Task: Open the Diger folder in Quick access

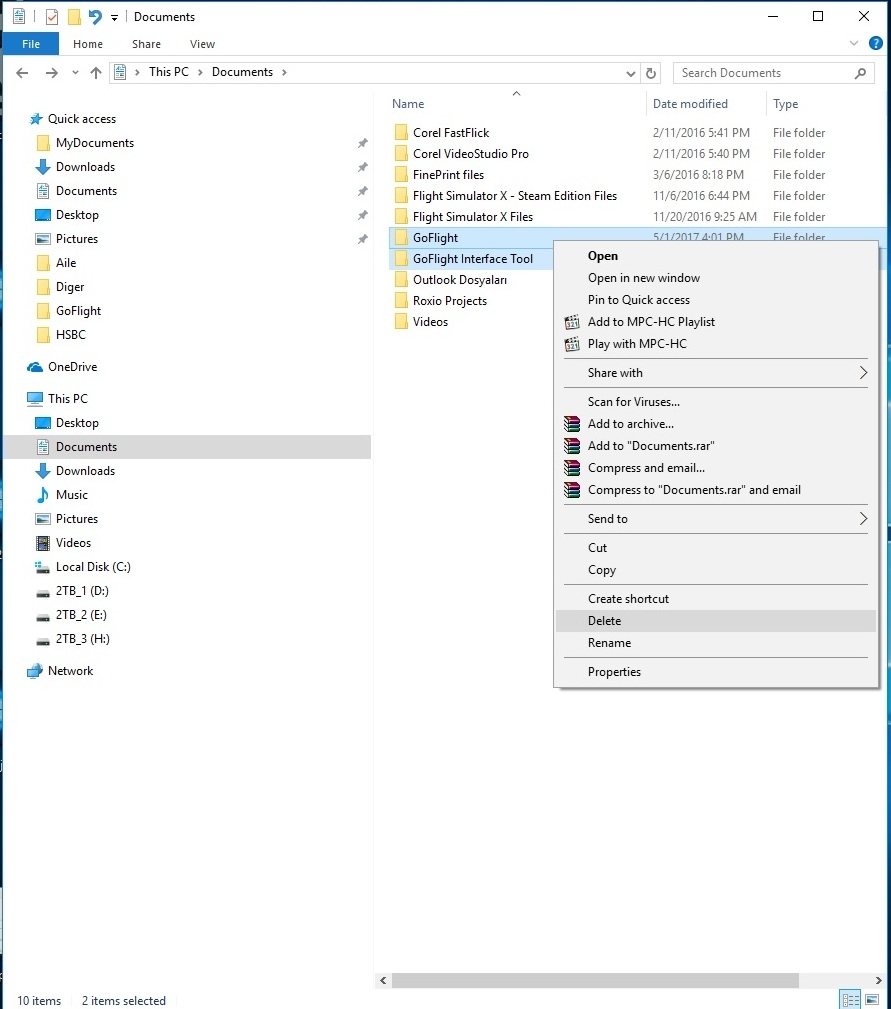Action: [70, 287]
